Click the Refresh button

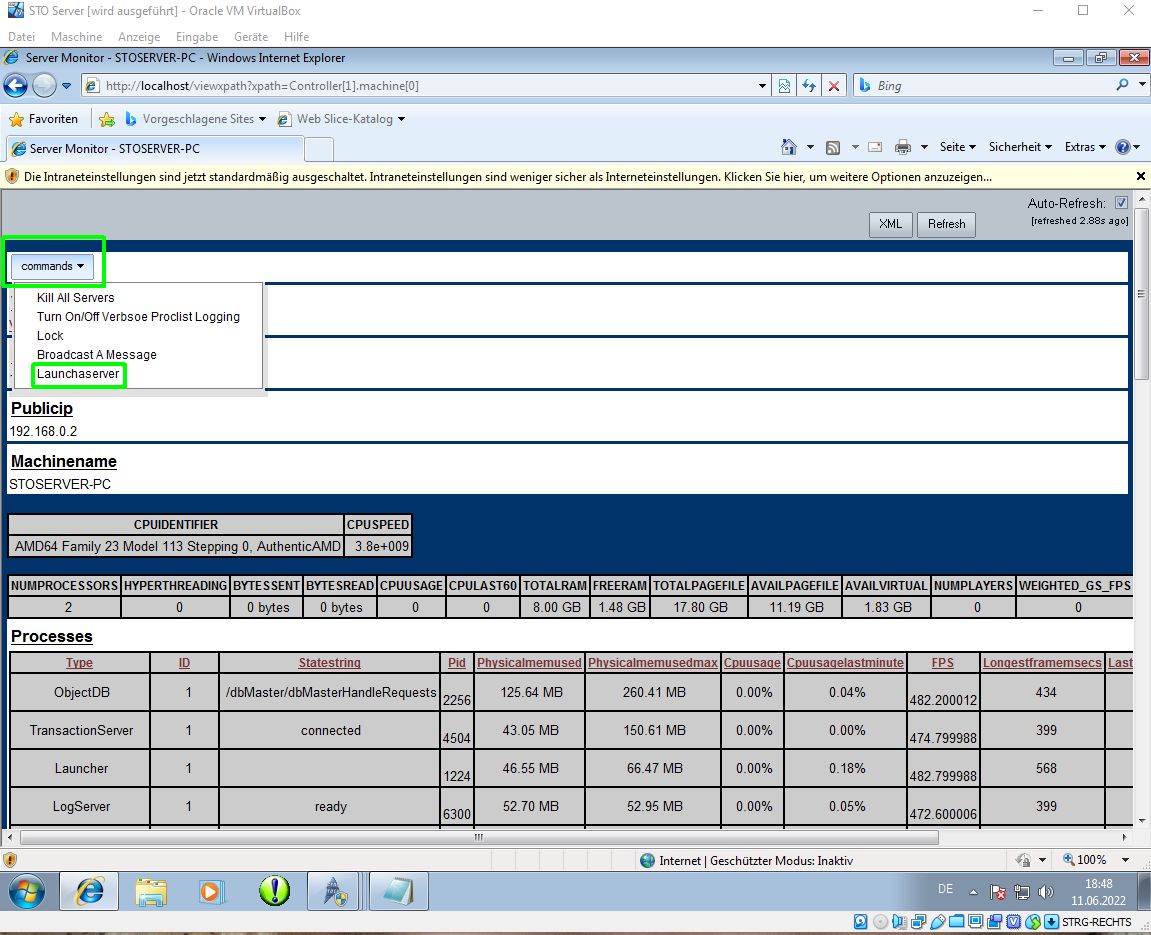click(946, 224)
